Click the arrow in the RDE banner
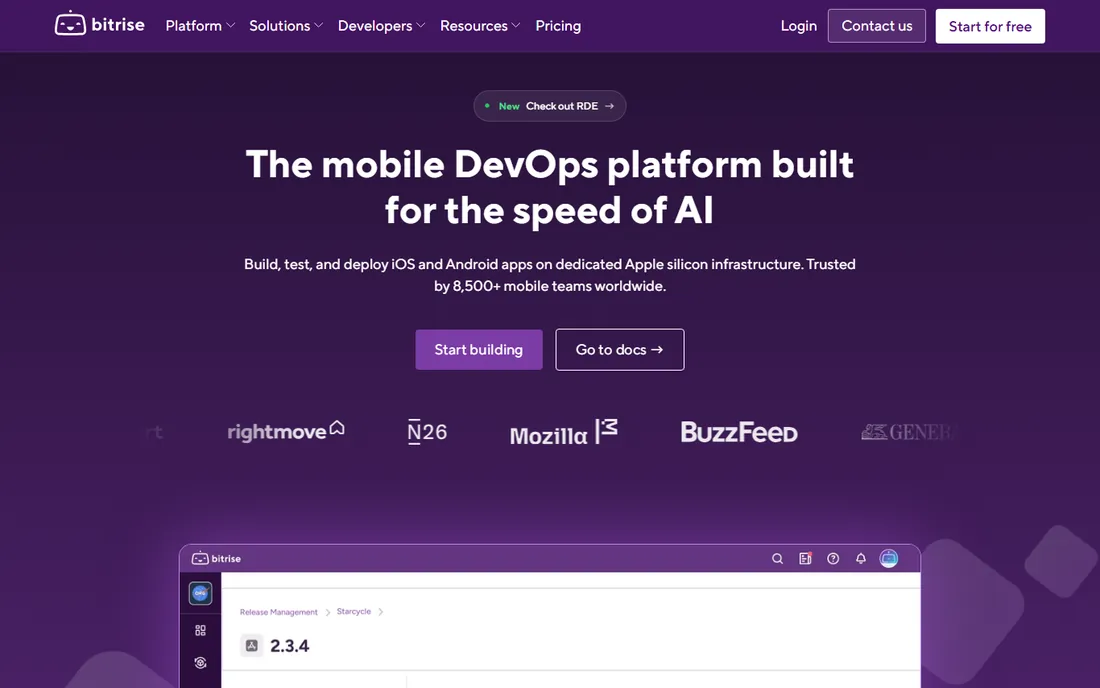Image resolution: width=1100 pixels, height=688 pixels. point(610,106)
